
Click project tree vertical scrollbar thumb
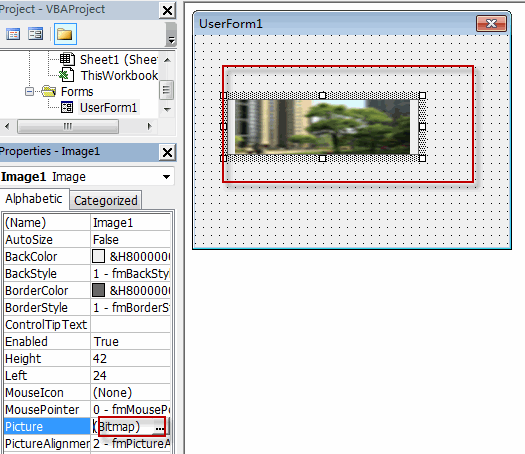166,90
